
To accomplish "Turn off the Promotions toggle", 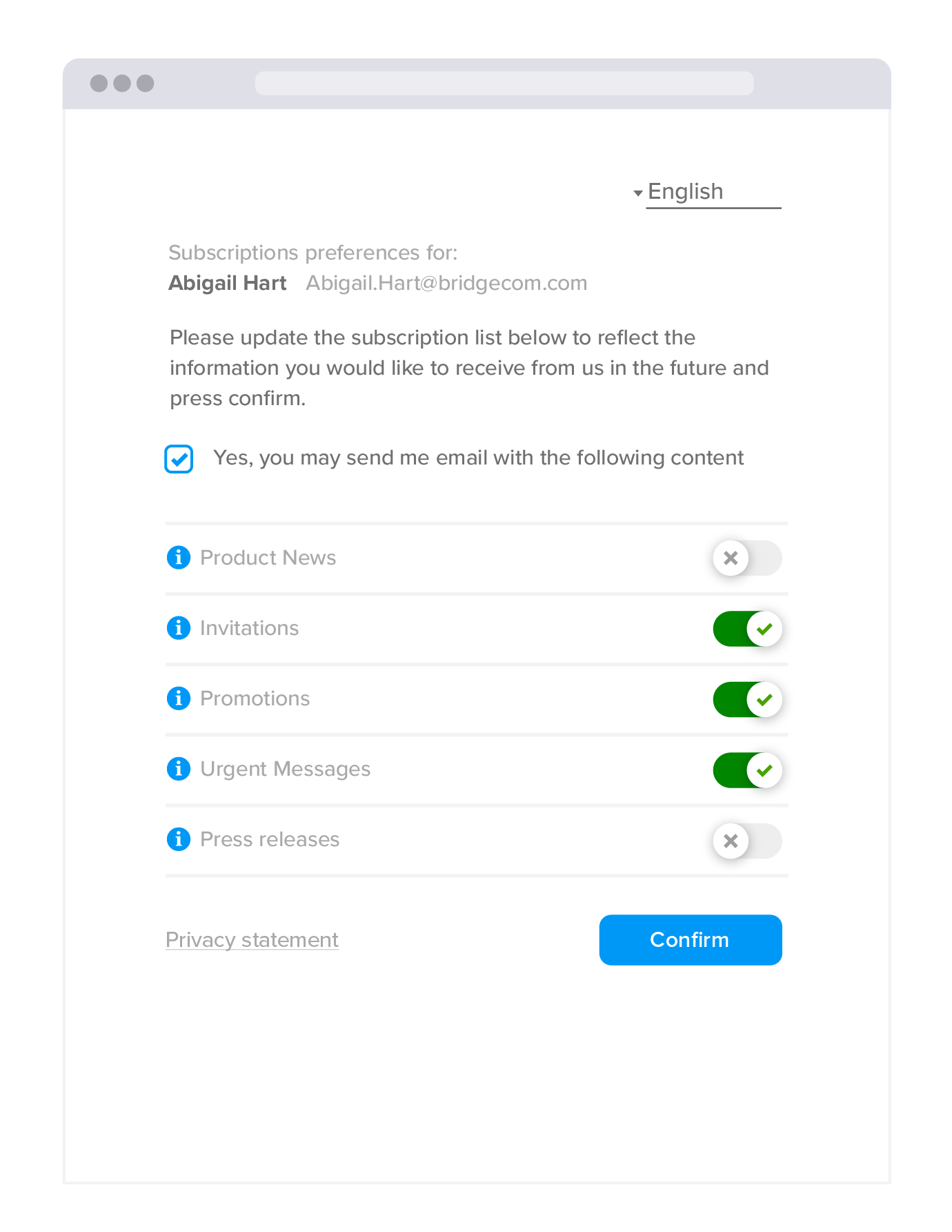I will coord(747,699).
